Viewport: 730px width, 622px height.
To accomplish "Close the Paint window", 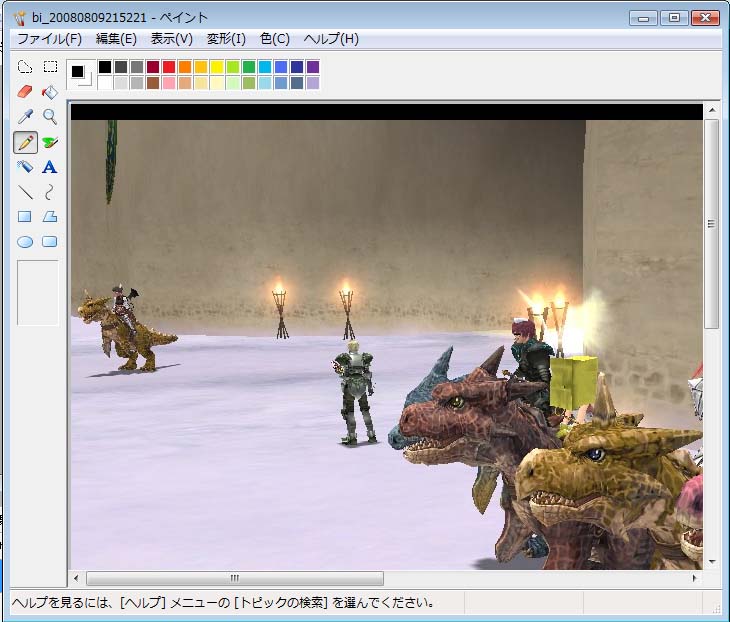I will pyautogui.click(x=706, y=18).
